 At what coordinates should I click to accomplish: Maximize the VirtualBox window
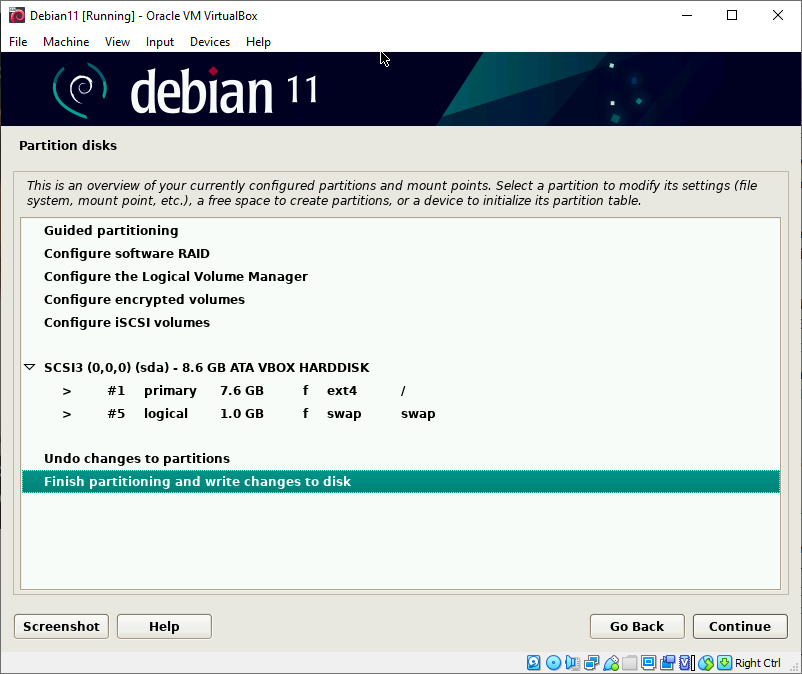tap(732, 15)
